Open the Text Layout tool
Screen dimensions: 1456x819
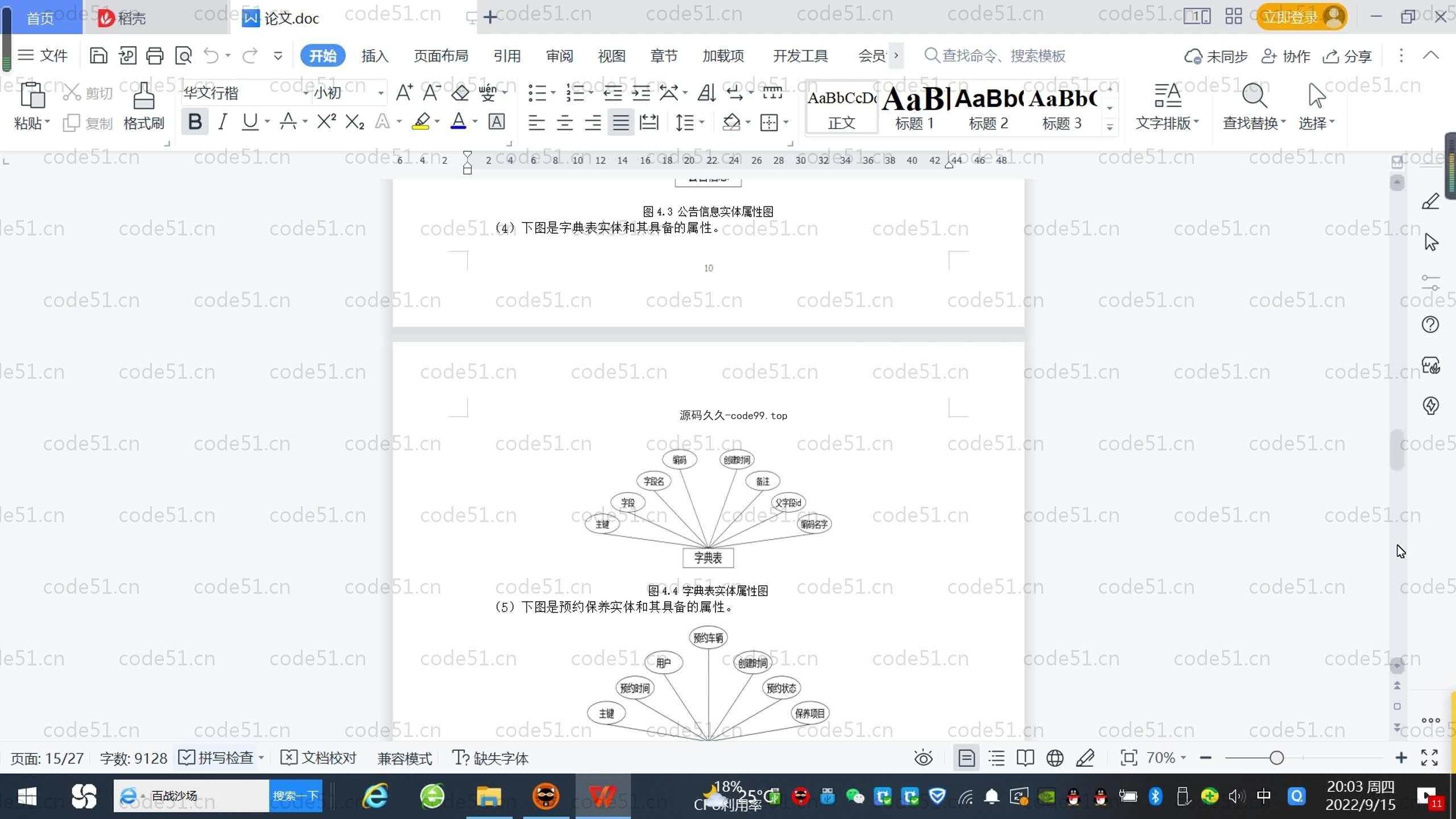tap(1167, 106)
